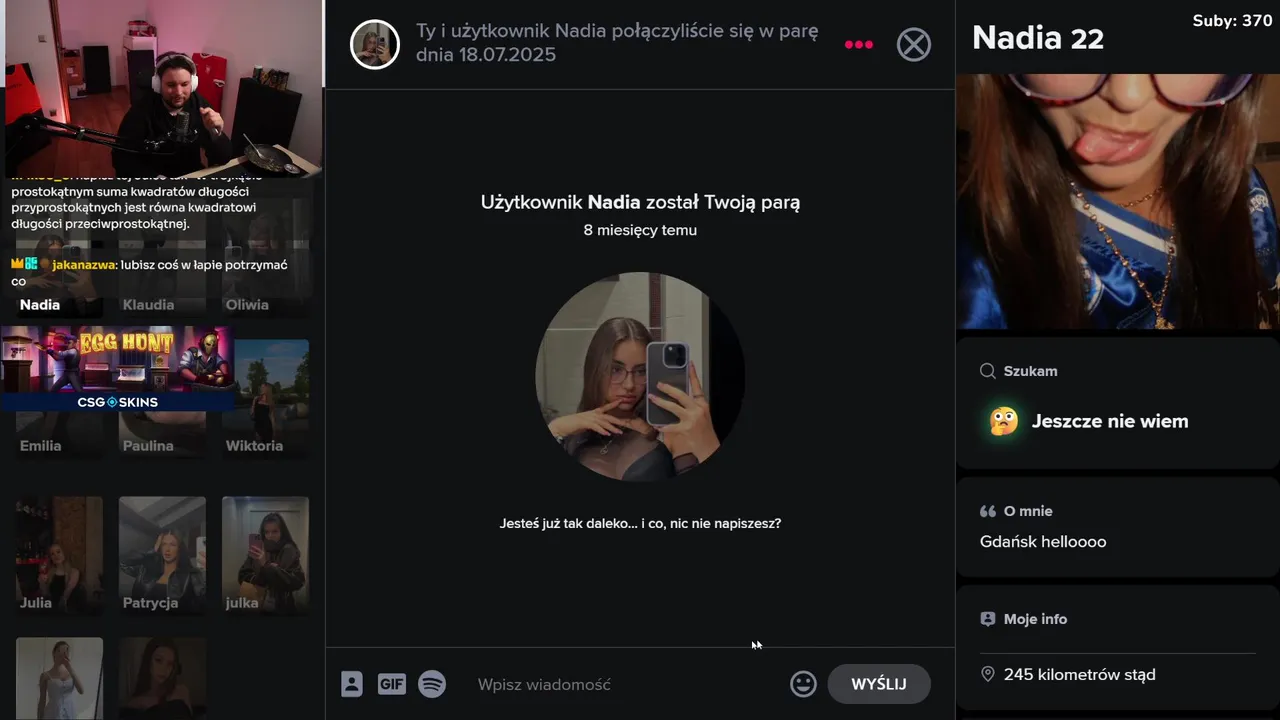1280x720 pixels.
Task: Open the Wiktoria match
Action: (x=265, y=398)
